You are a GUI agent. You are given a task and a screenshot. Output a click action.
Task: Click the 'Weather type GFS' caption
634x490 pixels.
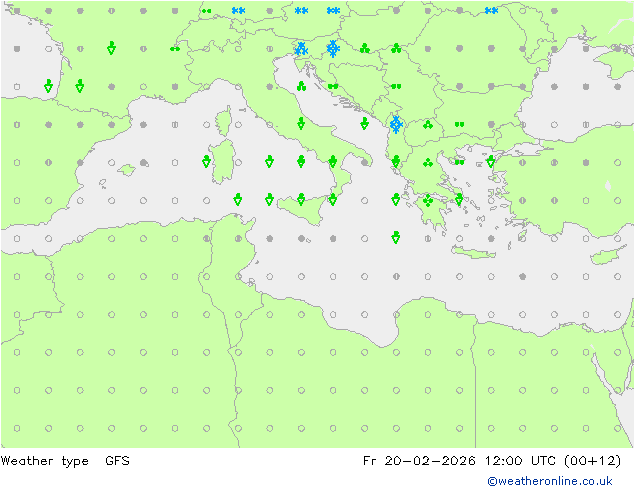point(65,461)
